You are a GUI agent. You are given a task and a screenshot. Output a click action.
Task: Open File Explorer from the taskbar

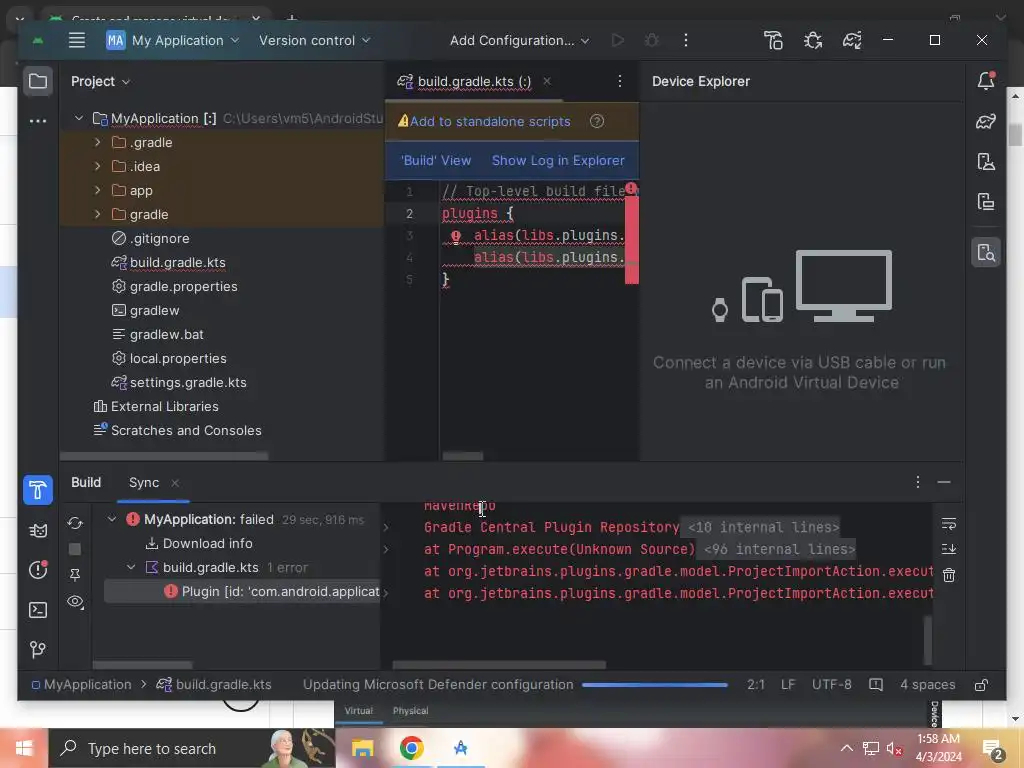click(x=362, y=748)
